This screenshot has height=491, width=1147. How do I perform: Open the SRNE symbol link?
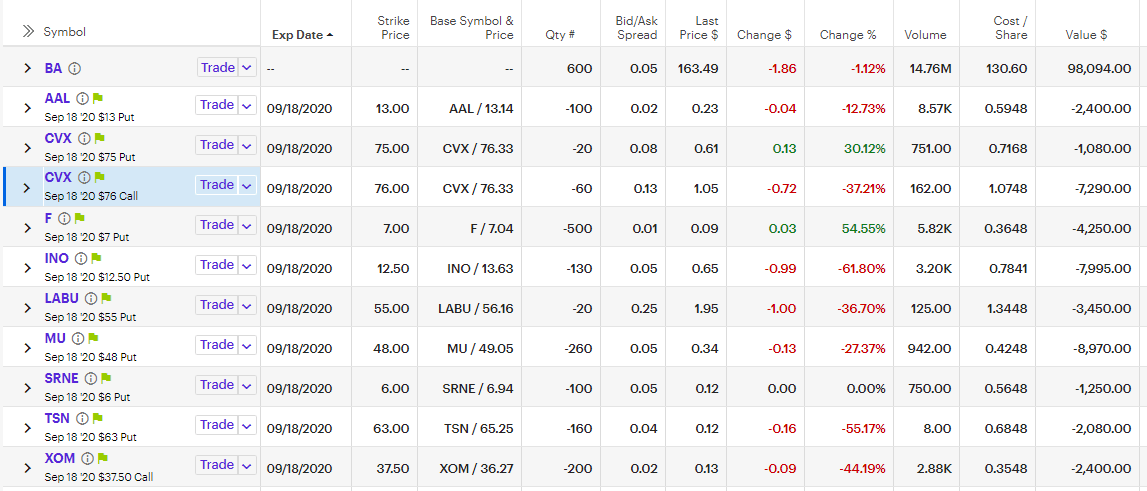(61, 378)
